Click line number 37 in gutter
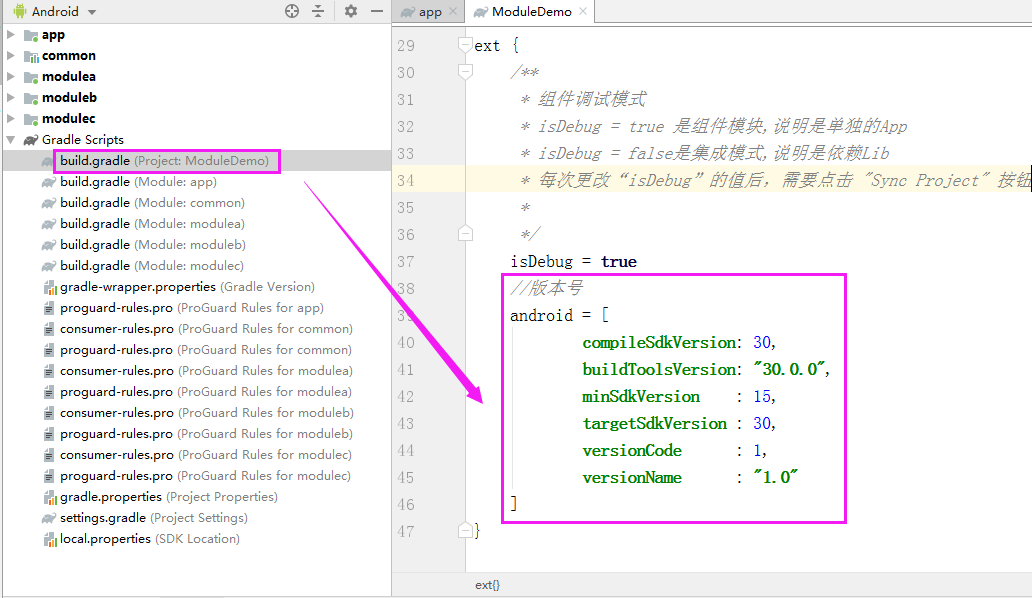 pos(406,262)
